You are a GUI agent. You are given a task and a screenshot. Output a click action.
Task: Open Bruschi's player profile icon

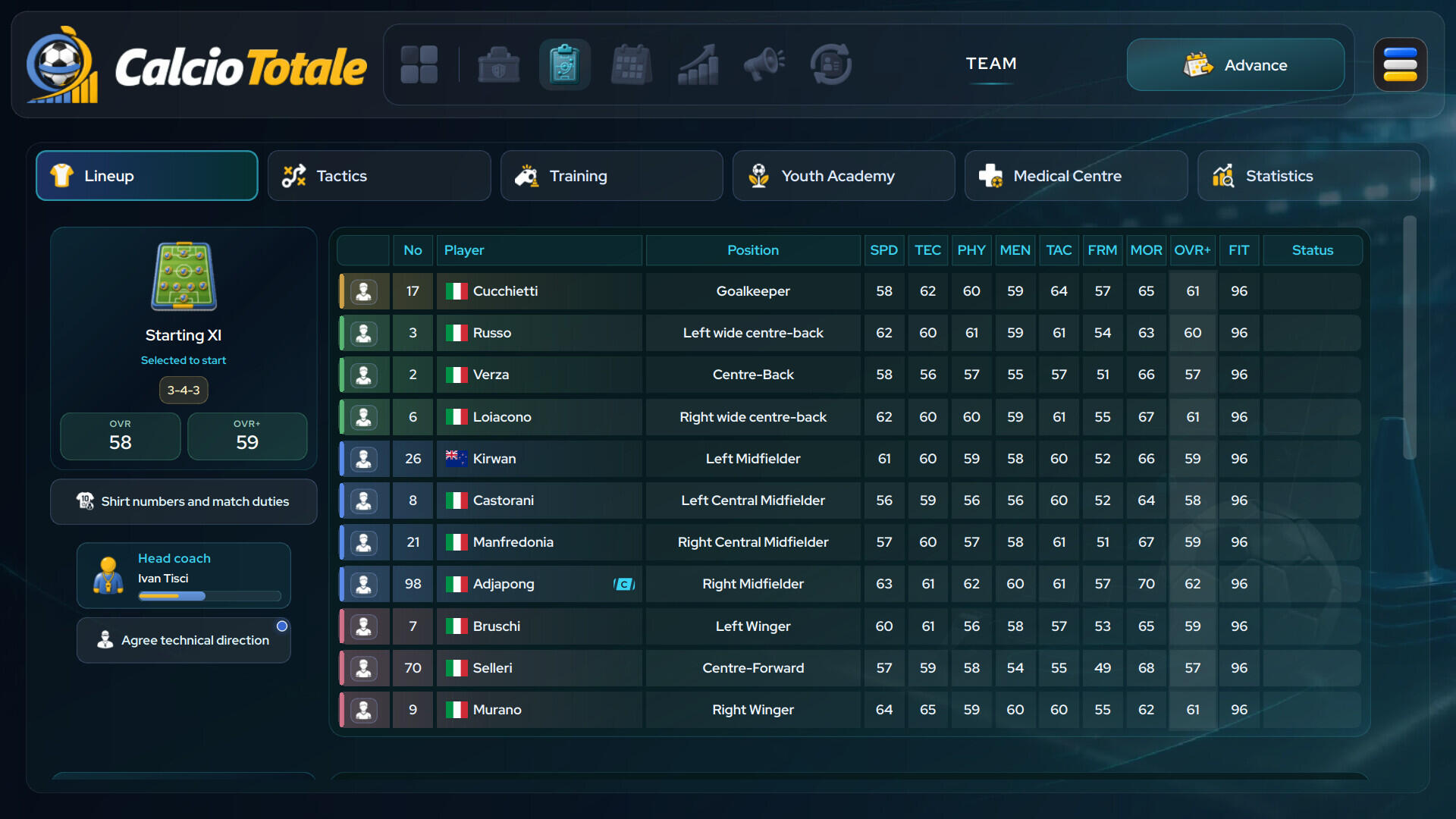pos(364,626)
